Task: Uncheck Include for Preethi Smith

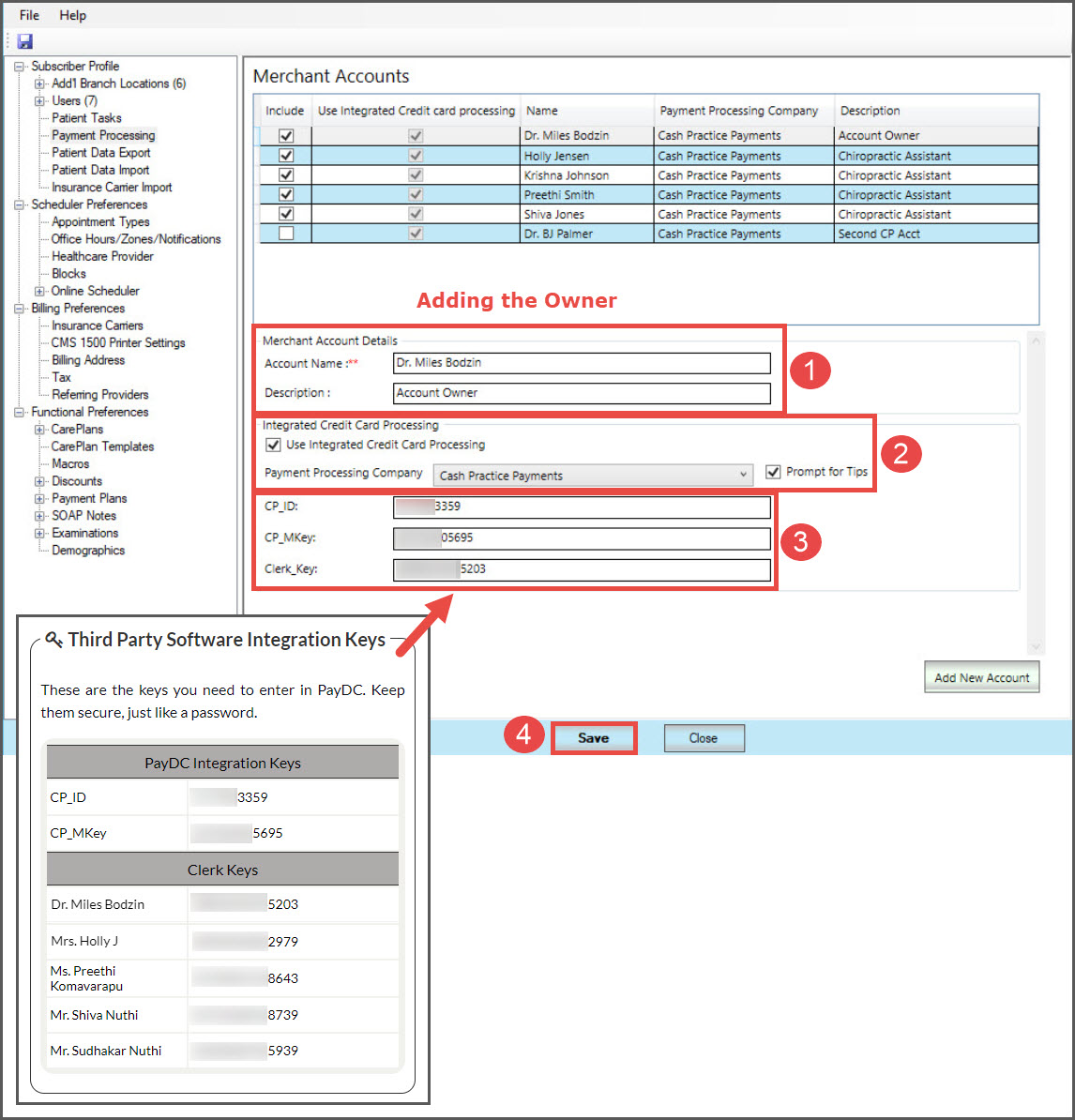Action: (286, 194)
